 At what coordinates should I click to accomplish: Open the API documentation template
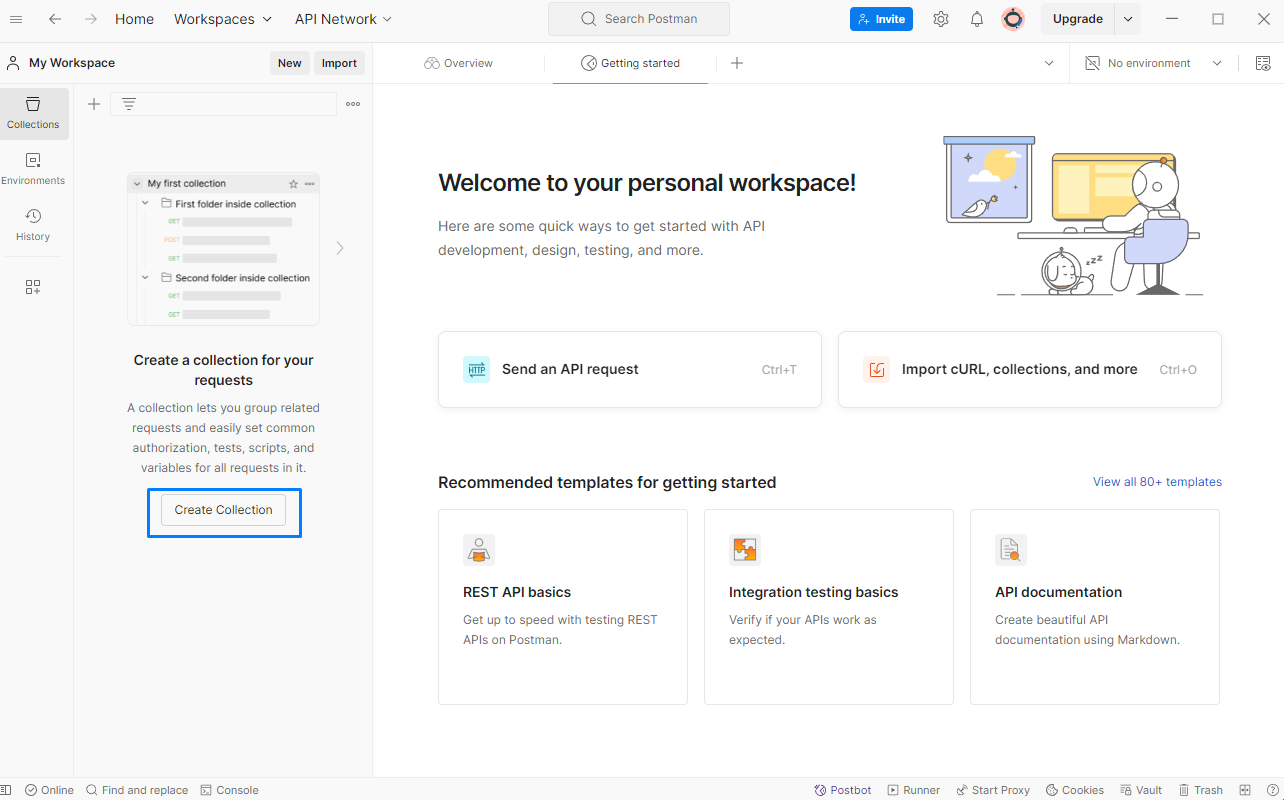coord(1095,607)
